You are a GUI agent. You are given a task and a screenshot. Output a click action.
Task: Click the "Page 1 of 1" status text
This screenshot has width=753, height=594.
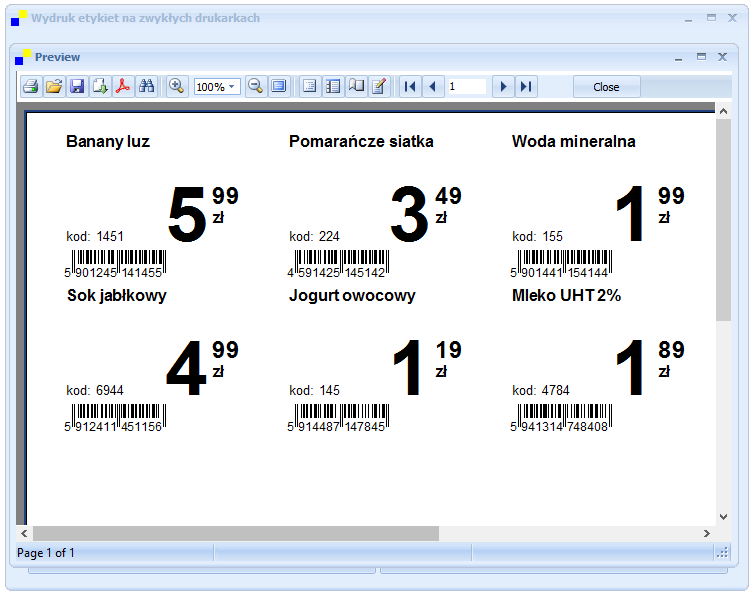click(46, 553)
